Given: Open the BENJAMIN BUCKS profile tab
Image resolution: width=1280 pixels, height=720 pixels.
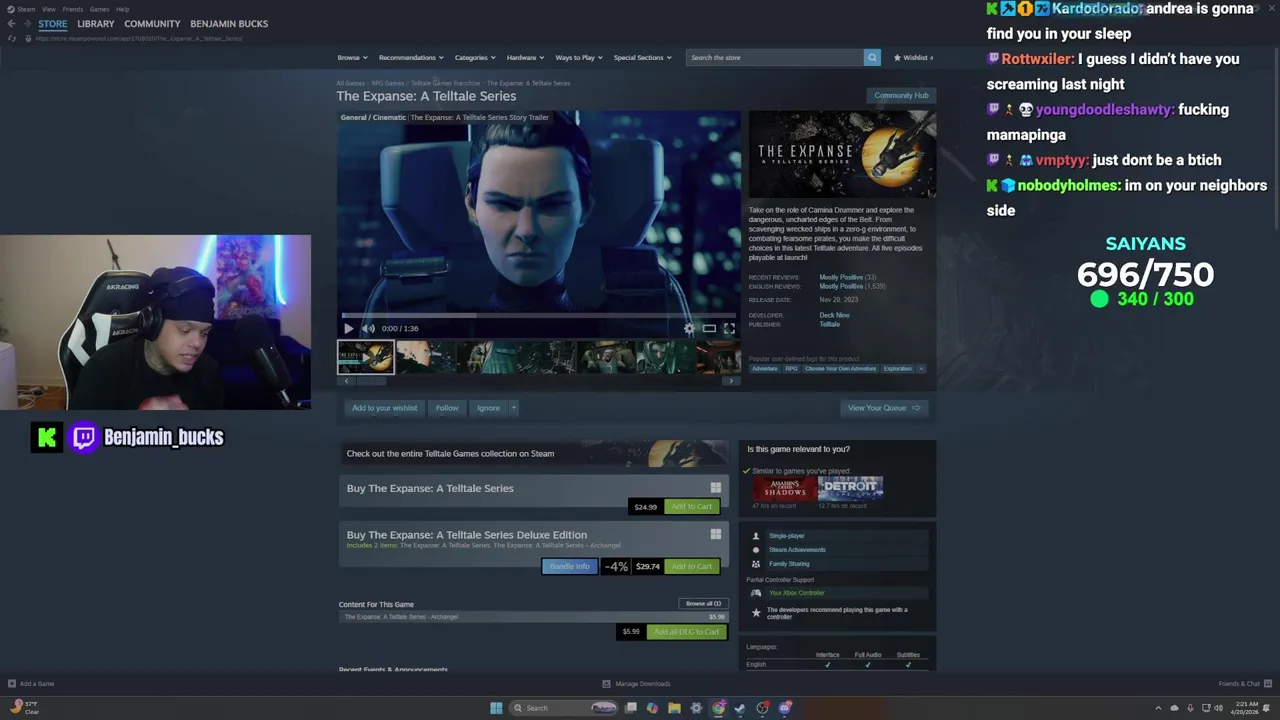Looking at the screenshot, I should (x=229, y=24).
